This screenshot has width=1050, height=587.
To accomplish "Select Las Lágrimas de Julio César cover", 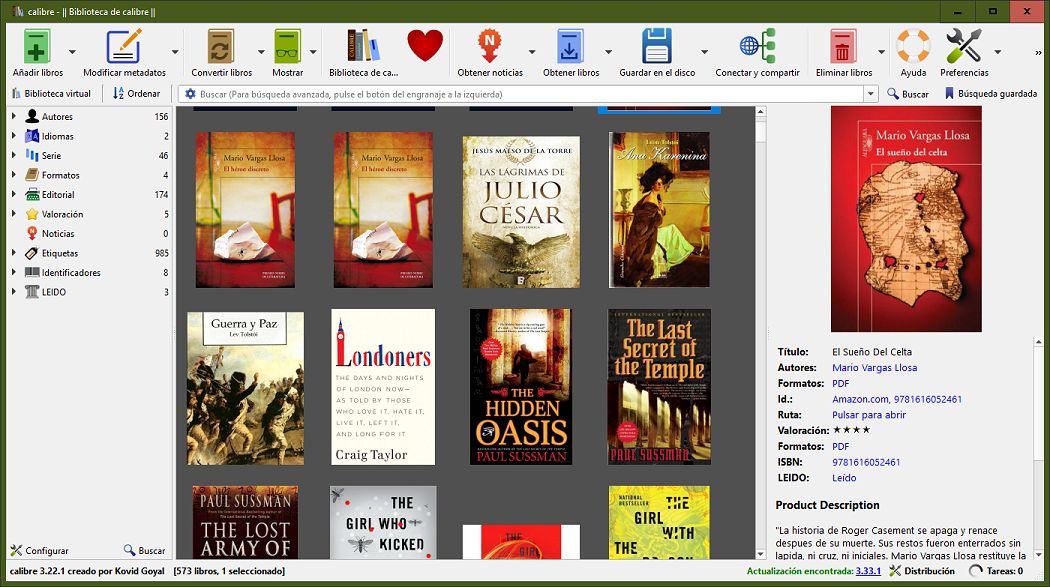I will pyautogui.click(x=521, y=212).
